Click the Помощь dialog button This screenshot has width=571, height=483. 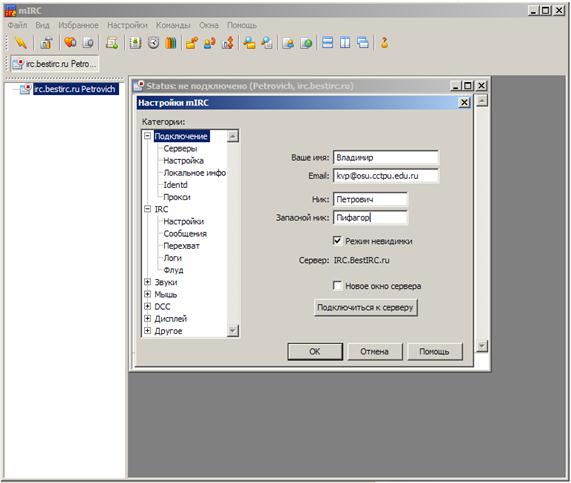[x=435, y=352]
